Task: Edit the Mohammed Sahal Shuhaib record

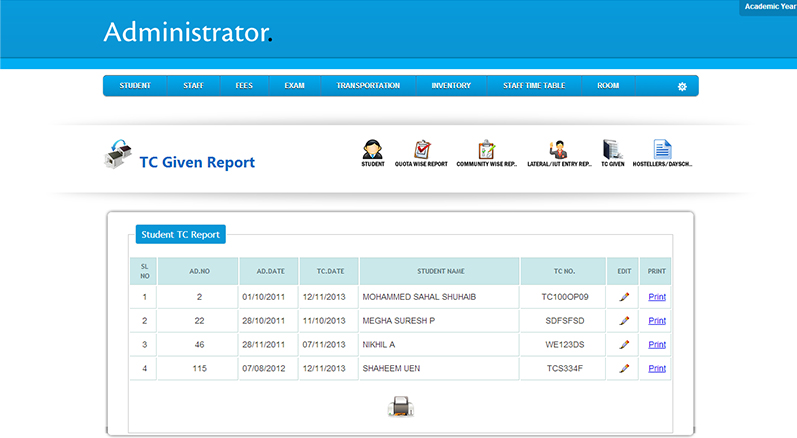Action: [624, 297]
